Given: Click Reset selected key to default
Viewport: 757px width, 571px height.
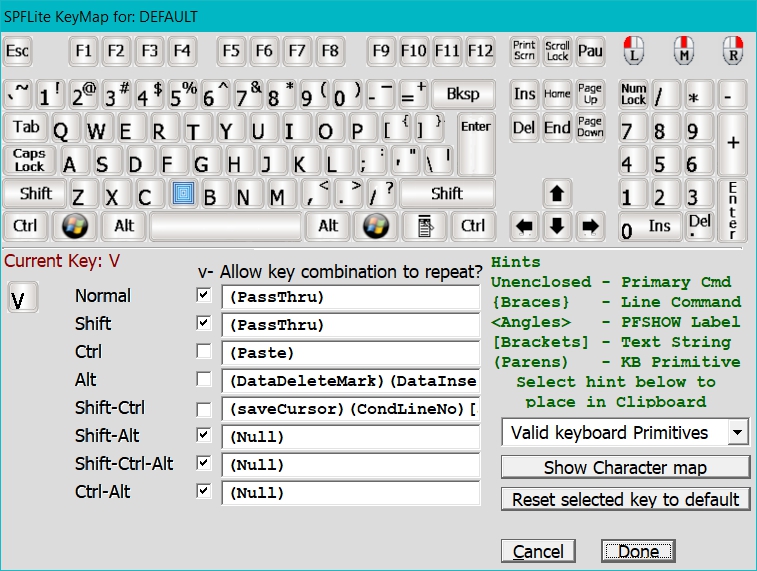Looking at the screenshot, I should pos(625,499).
